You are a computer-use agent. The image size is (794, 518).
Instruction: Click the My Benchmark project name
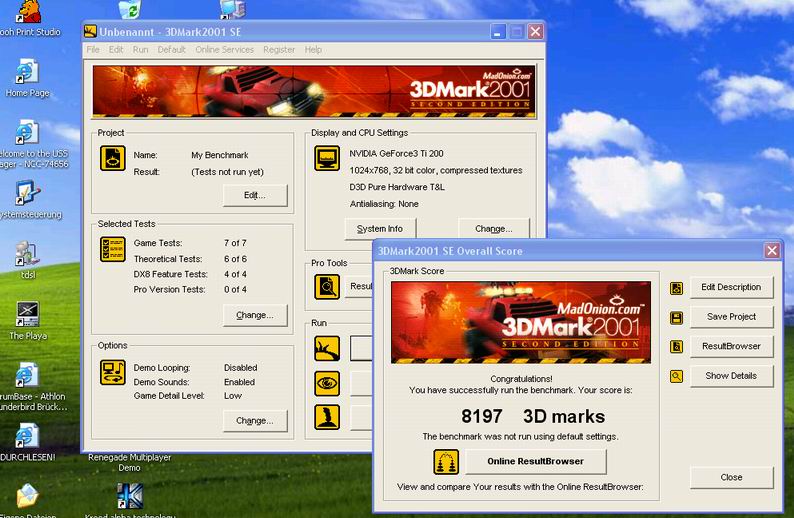(220, 155)
